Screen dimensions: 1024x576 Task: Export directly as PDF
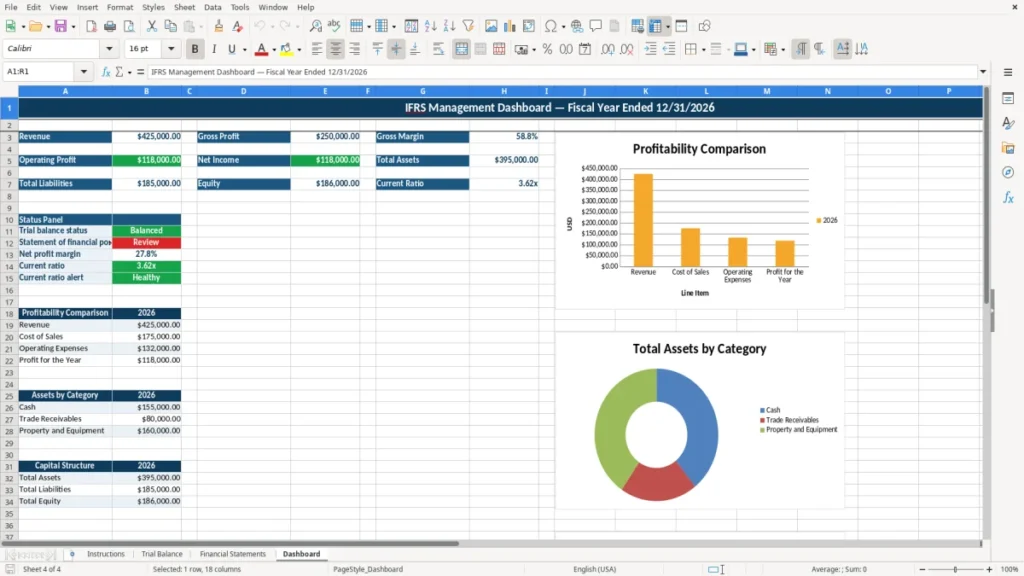[91, 26]
